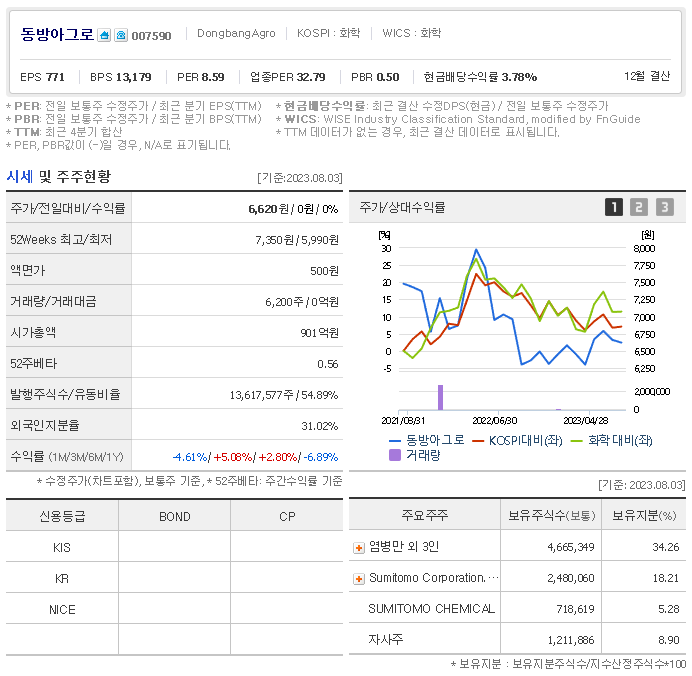Screen dimensions: 692x676
Task: Select the share count 1,211,886
Action: coord(571,640)
